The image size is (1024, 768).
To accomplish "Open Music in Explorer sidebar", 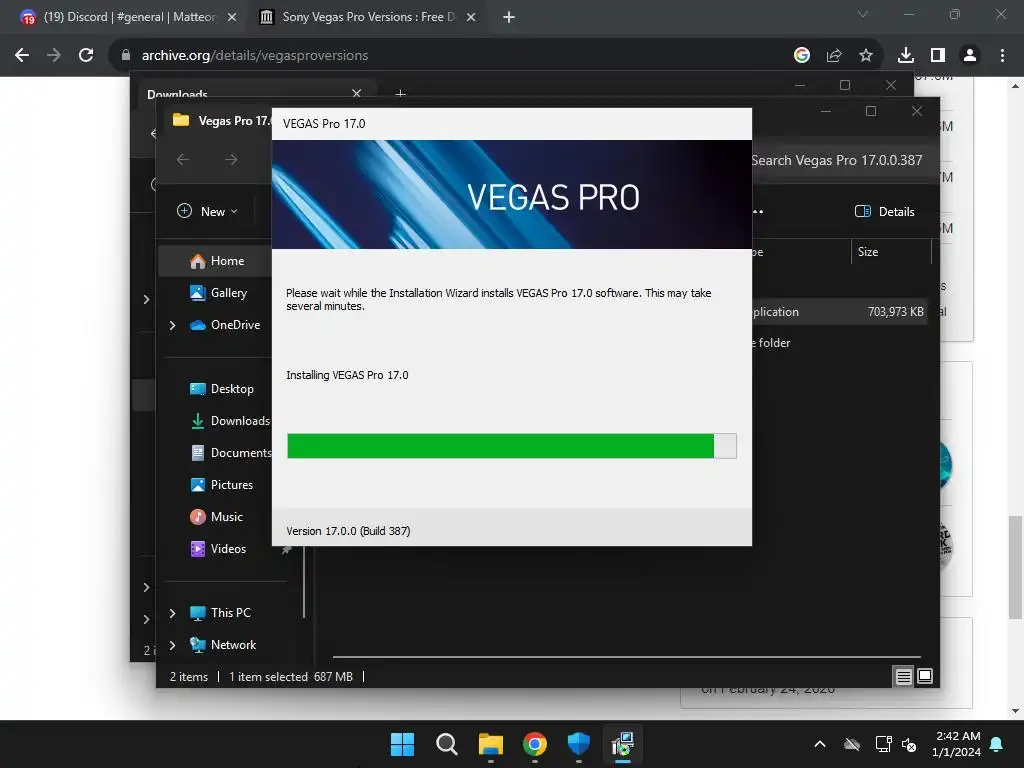I will [x=216, y=517].
